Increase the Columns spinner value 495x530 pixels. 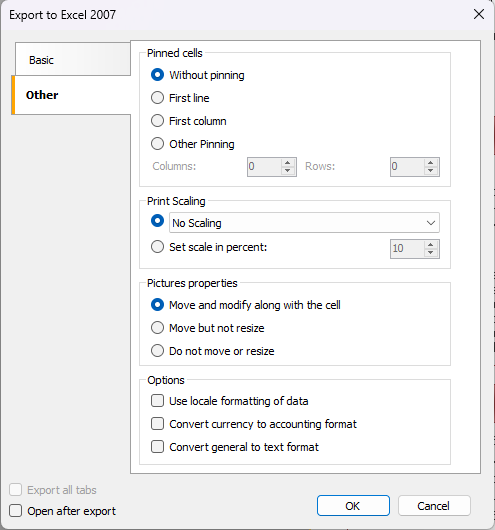click(287, 163)
